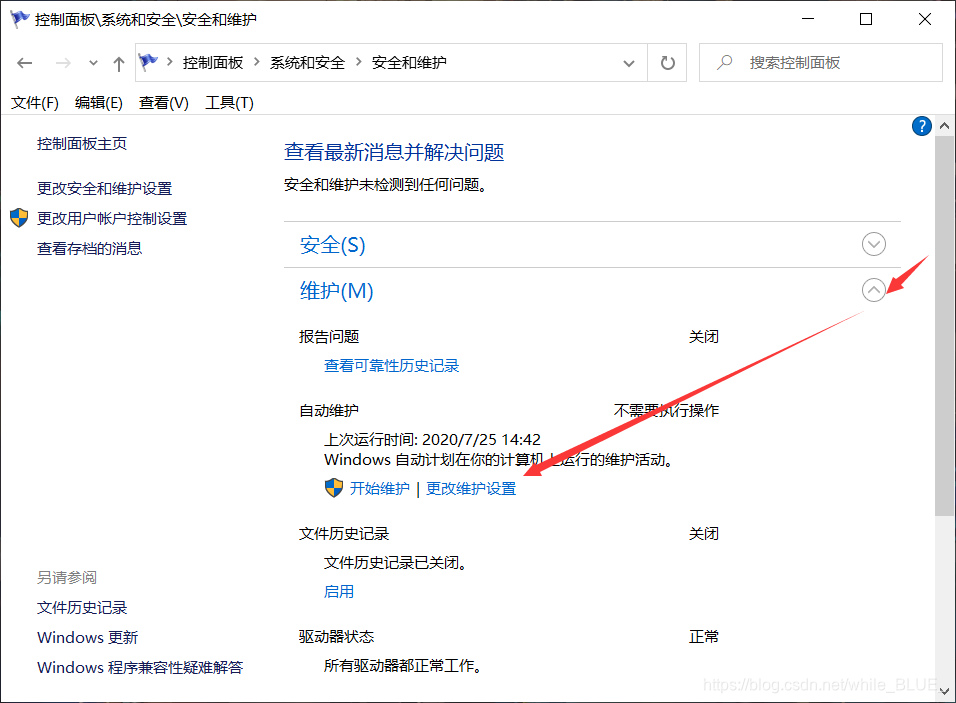Open Windows 程序兼容性疑难解答 link
Screen dimensions: 956x703
tap(140, 668)
